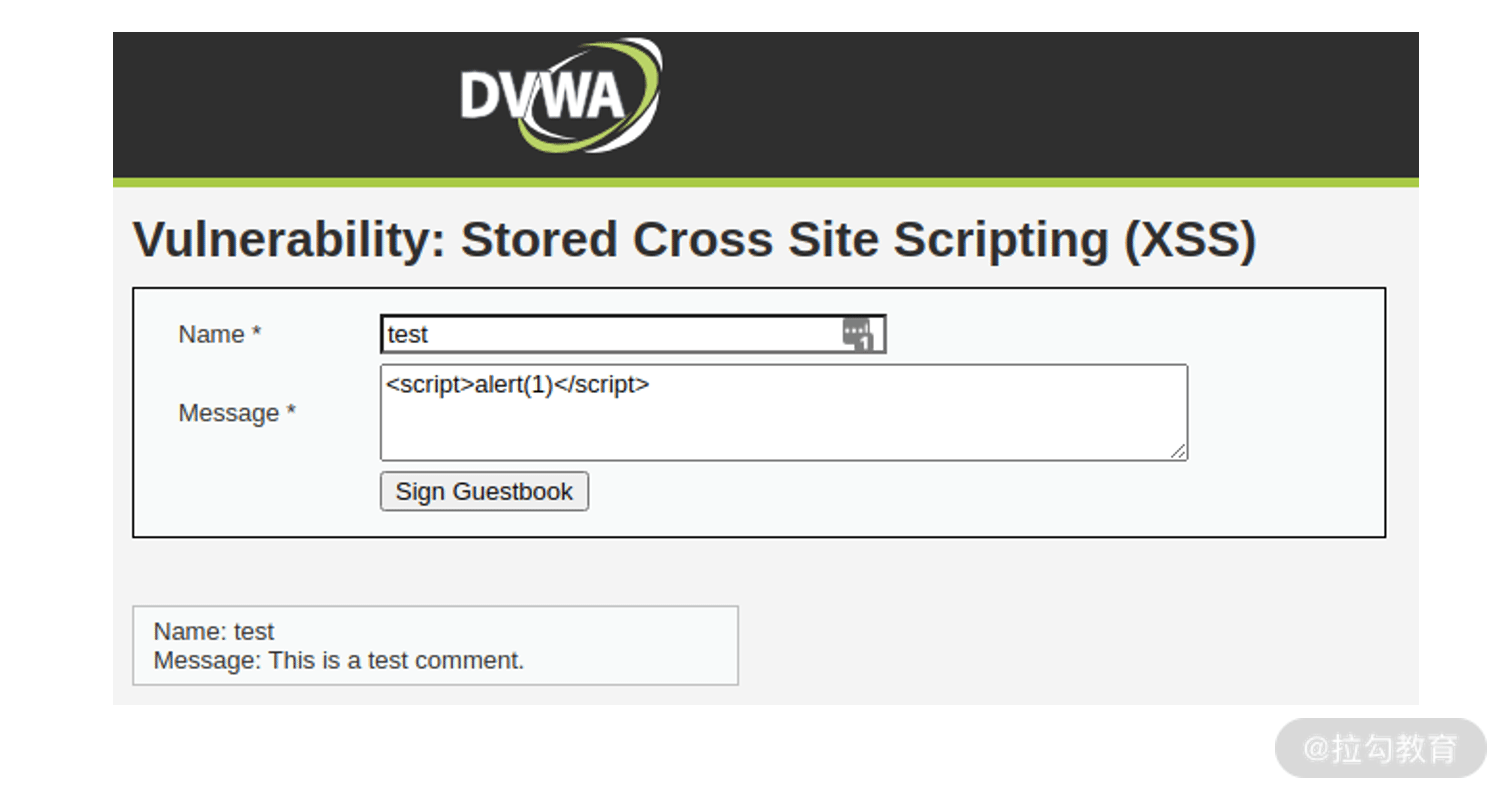Click the Name * label
The width and height of the screenshot is (1508, 798).
pos(219,334)
